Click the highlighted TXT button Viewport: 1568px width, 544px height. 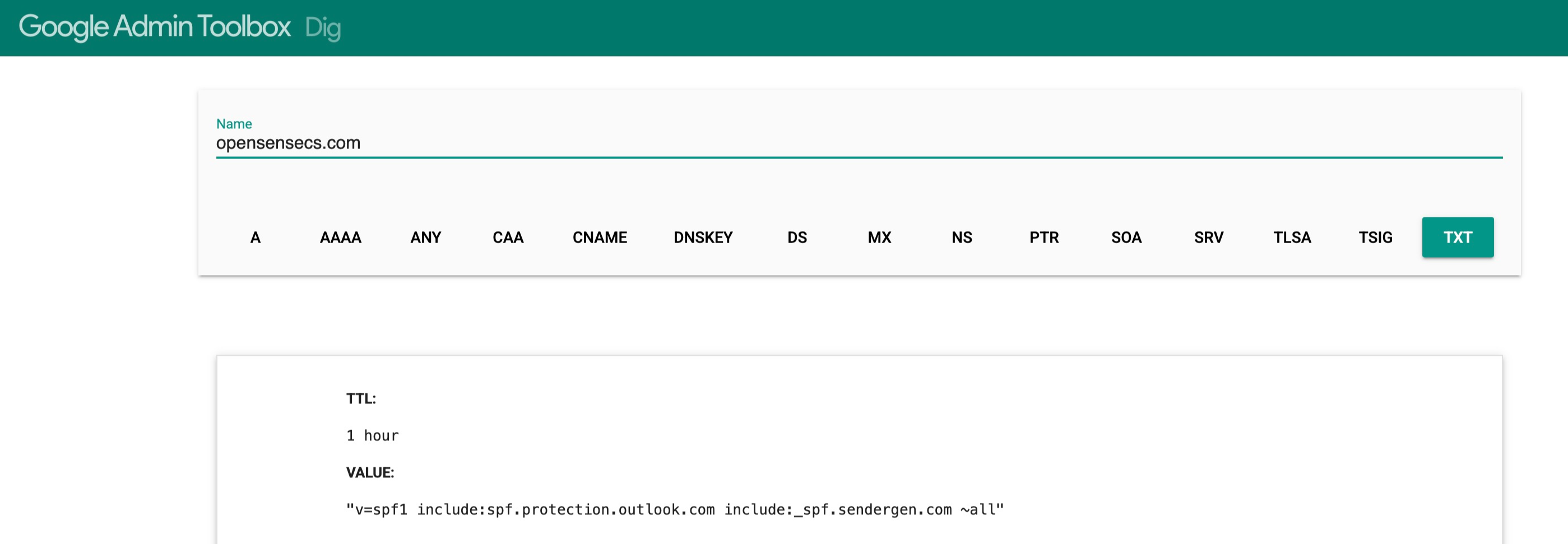1458,238
